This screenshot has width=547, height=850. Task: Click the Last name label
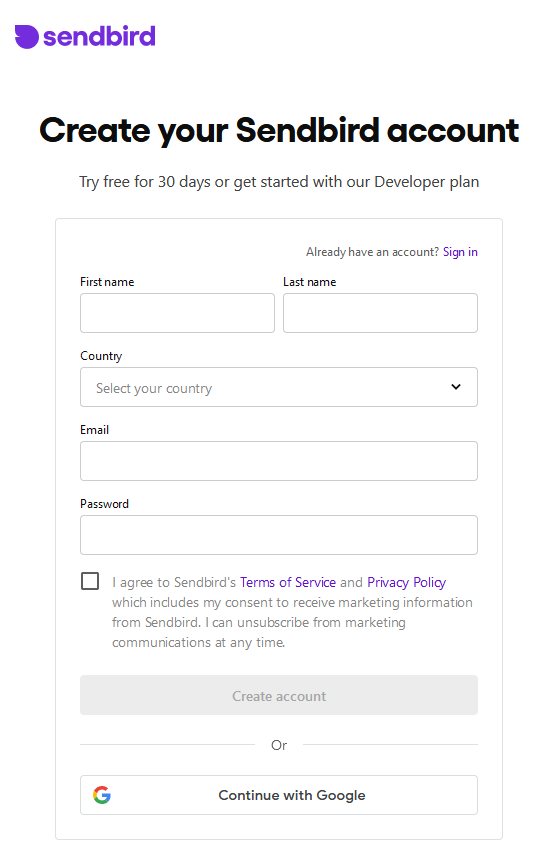(310, 282)
